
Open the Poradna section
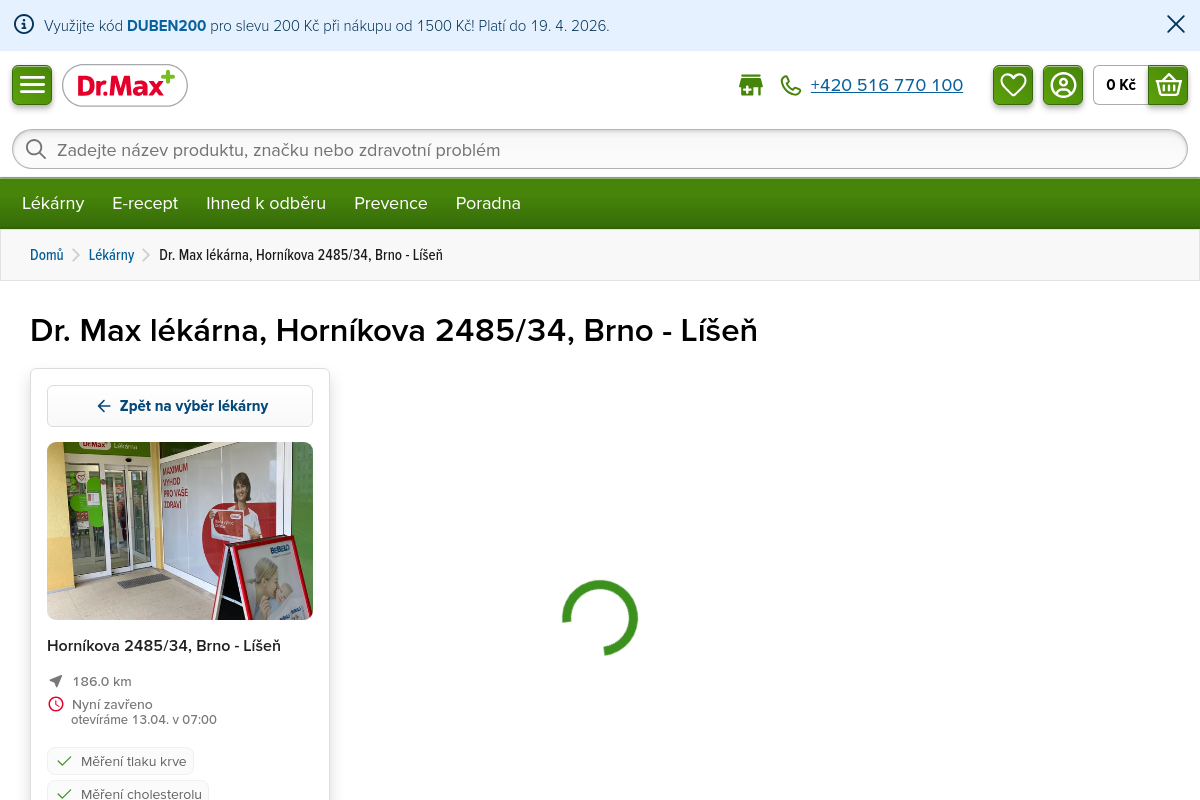pos(488,203)
